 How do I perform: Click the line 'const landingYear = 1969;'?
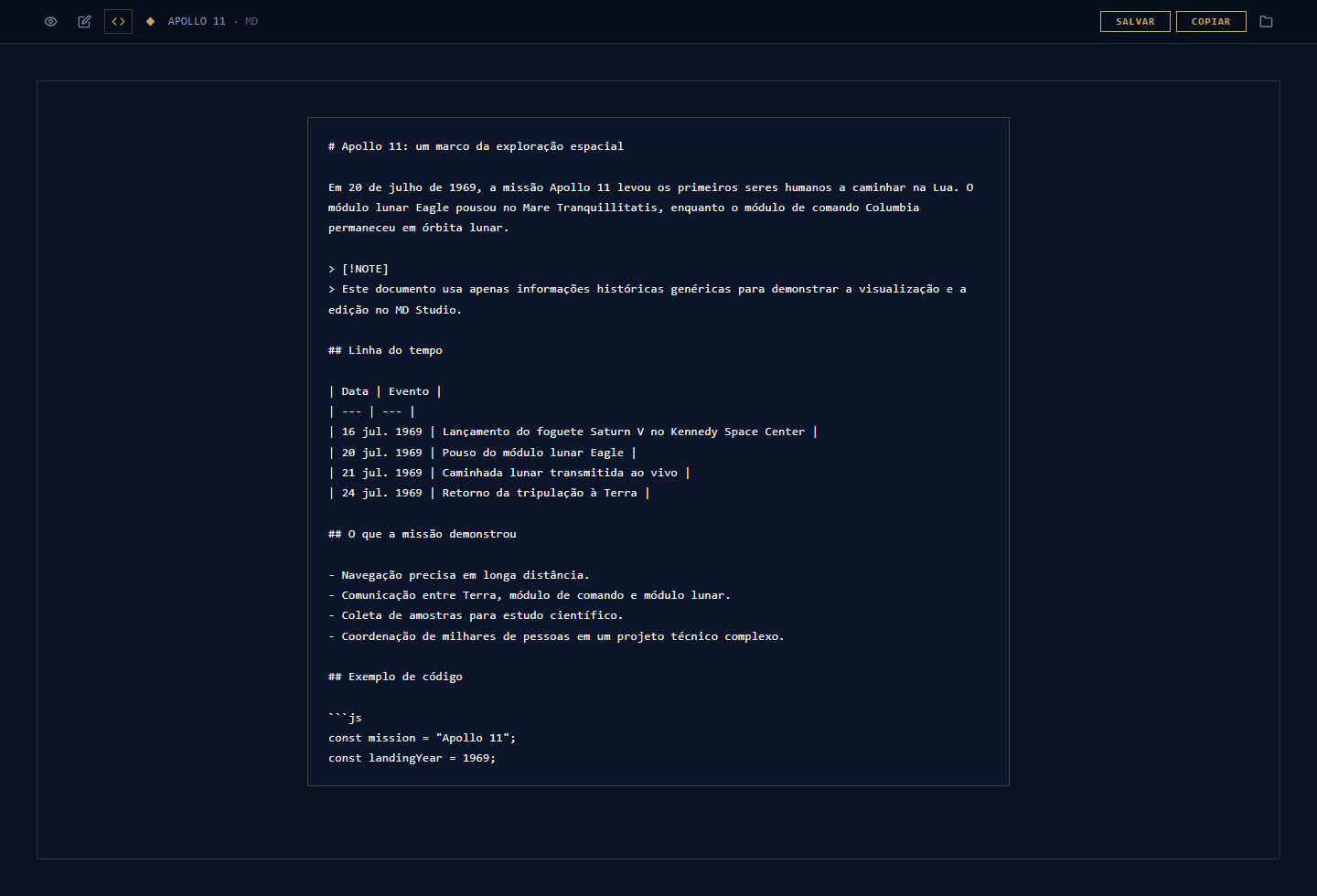412,758
